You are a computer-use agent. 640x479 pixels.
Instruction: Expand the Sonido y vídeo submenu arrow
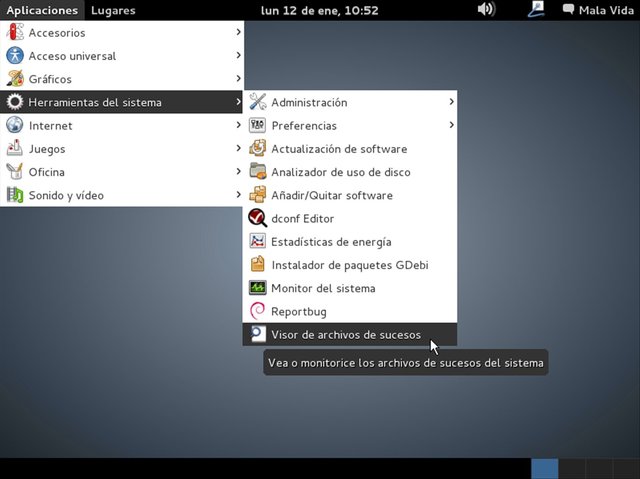[x=238, y=195]
